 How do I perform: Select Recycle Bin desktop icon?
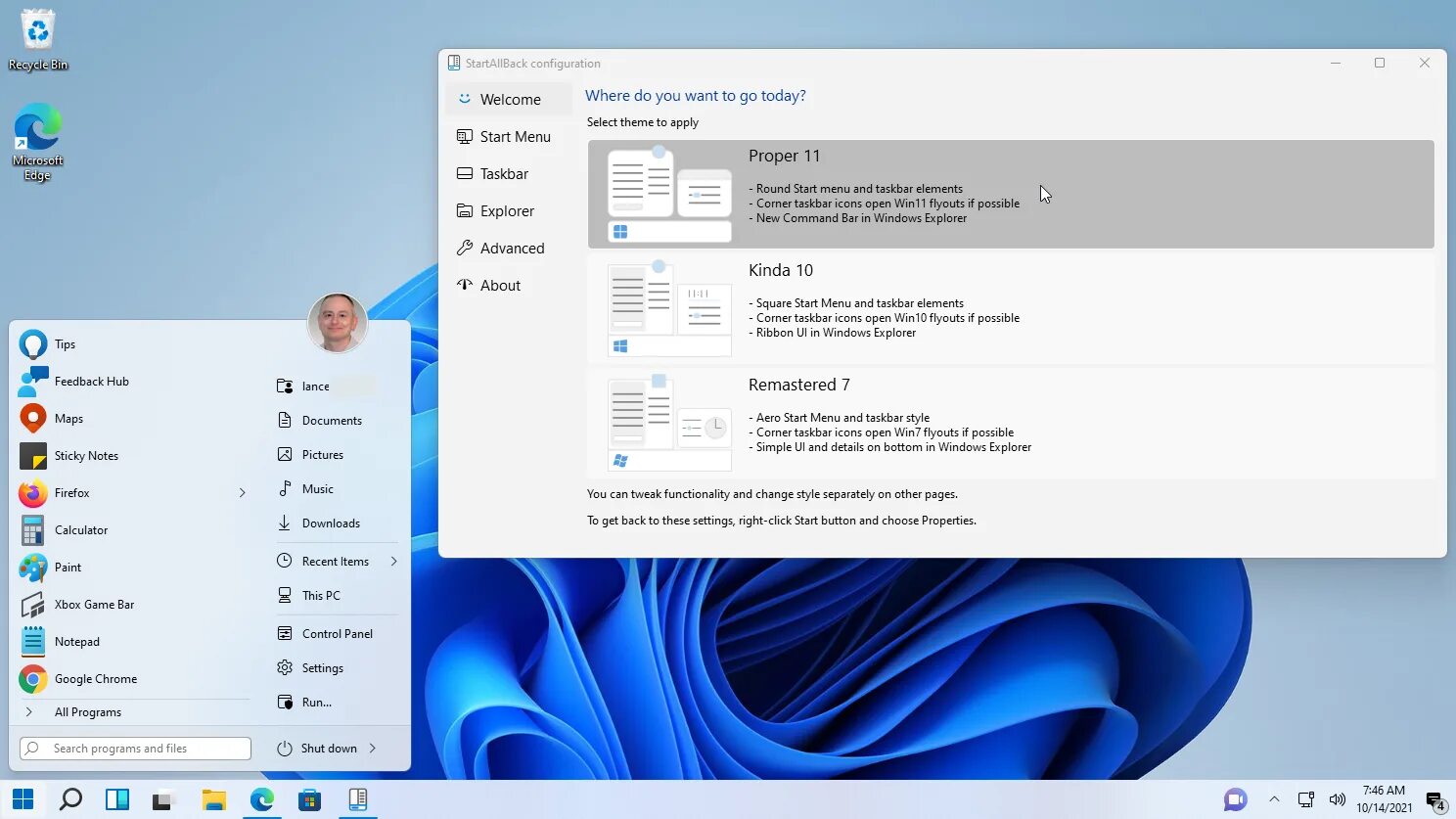(38, 40)
